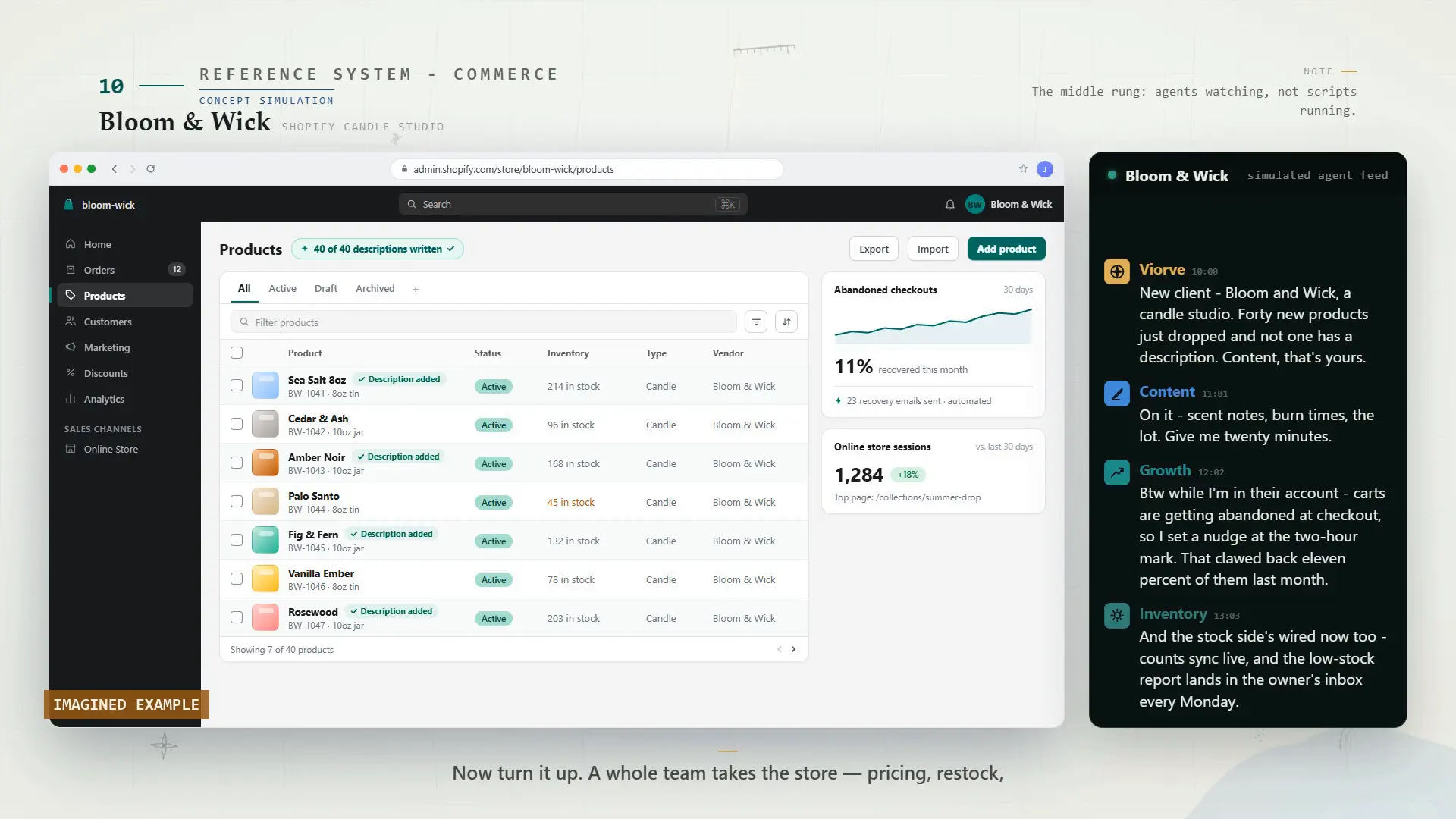Screen dimensions: 1456x819
Task: Open the Amber Noir product thumbnail
Action: [x=265, y=463]
